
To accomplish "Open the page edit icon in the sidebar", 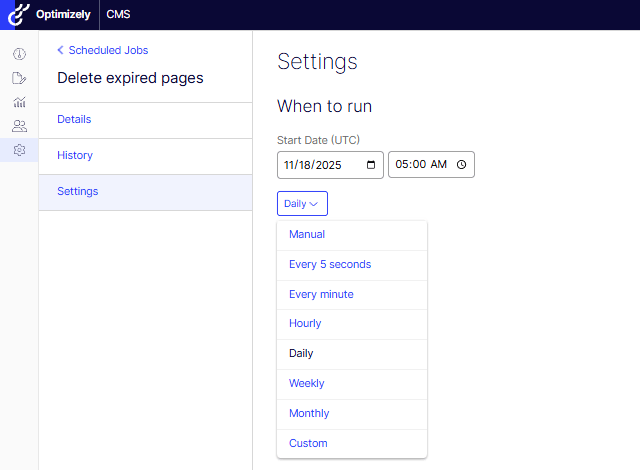I will [x=19, y=78].
